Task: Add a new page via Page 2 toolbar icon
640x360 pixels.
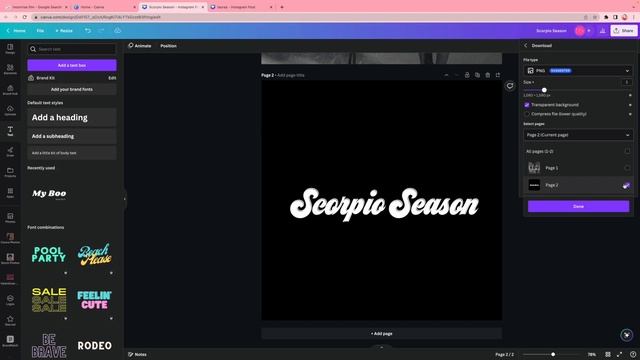Action: (498, 75)
